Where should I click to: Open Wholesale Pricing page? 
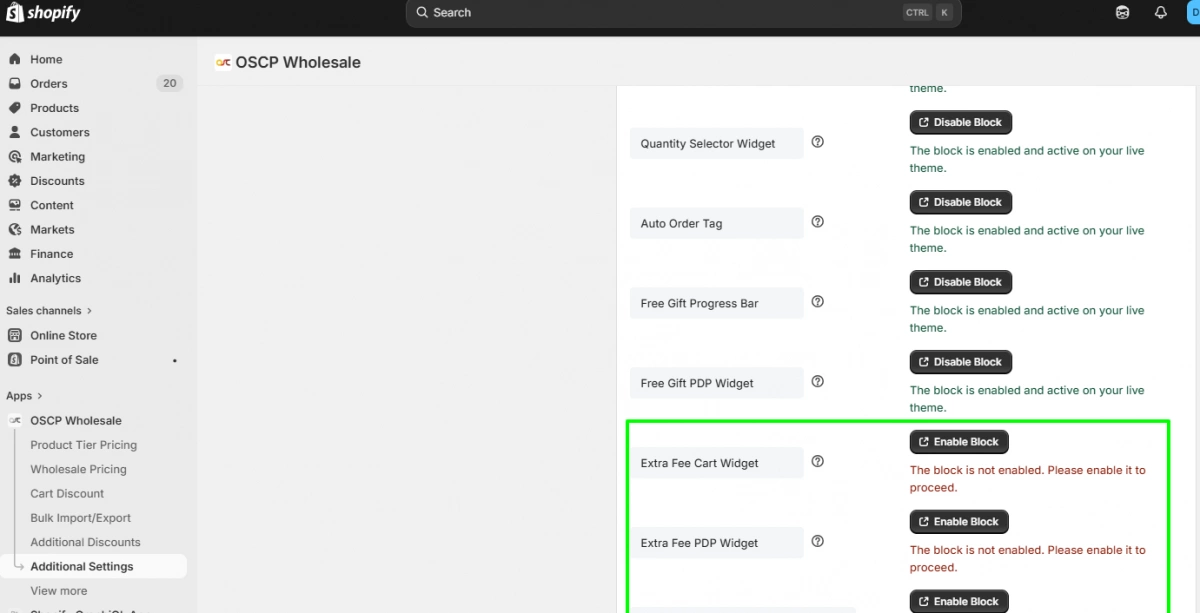click(x=78, y=469)
